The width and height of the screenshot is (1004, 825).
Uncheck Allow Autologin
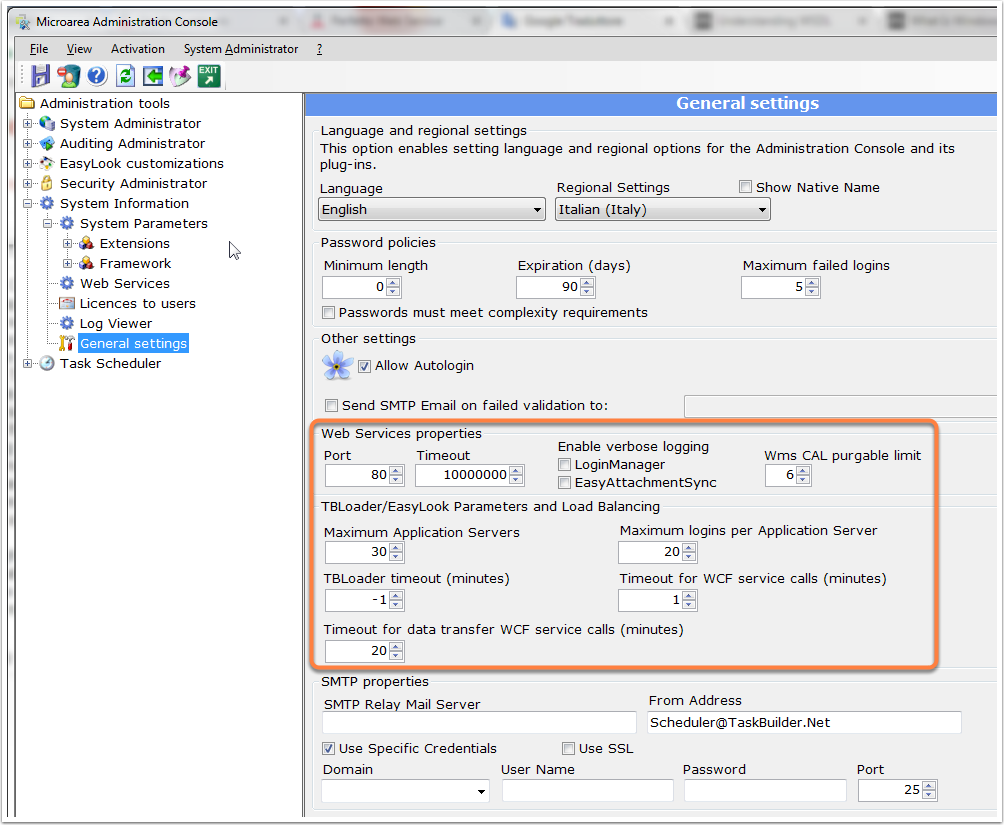pos(364,366)
